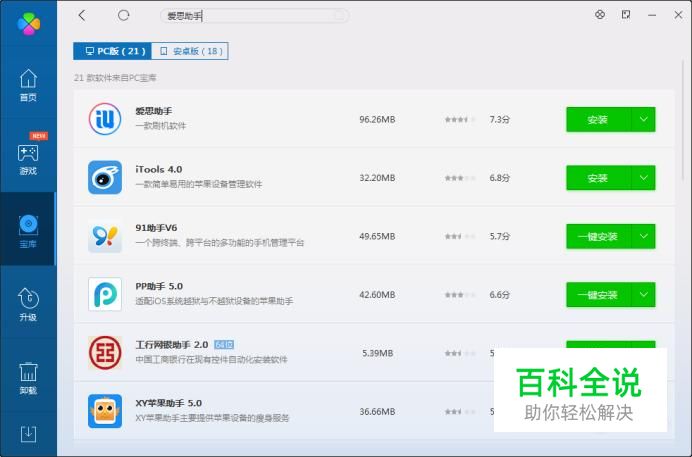Open the 升级 upgrade section

pos(28,304)
